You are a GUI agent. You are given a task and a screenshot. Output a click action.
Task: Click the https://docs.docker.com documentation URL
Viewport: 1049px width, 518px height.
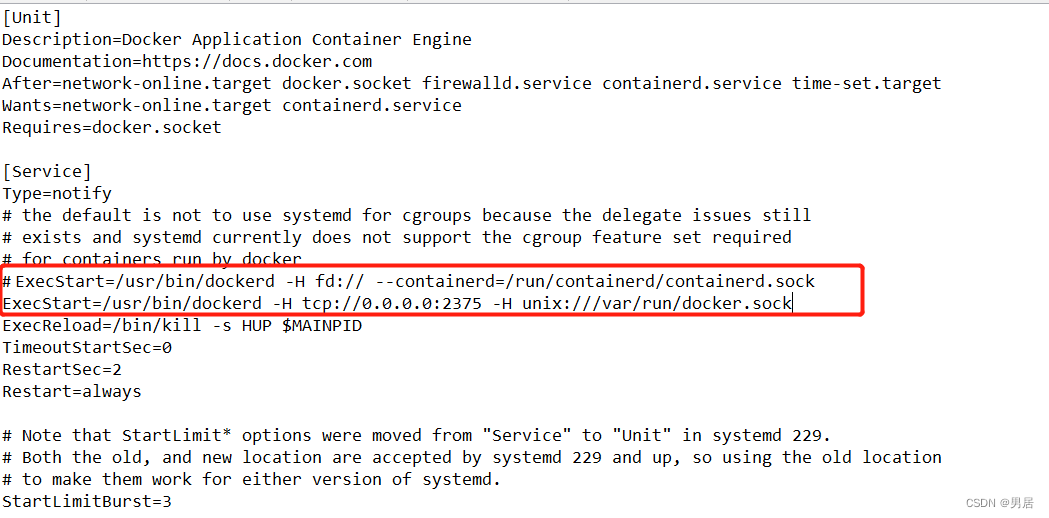click(x=256, y=62)
